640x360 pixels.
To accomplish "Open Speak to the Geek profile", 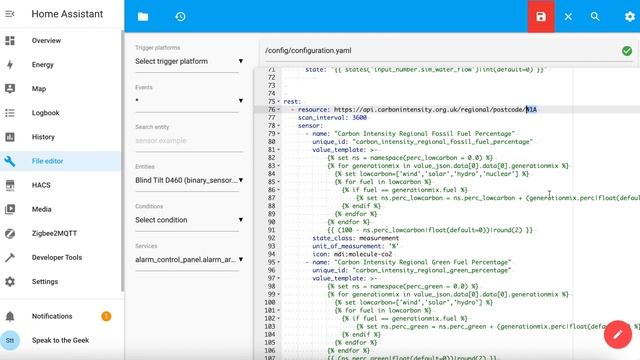I will coord(60,340).
